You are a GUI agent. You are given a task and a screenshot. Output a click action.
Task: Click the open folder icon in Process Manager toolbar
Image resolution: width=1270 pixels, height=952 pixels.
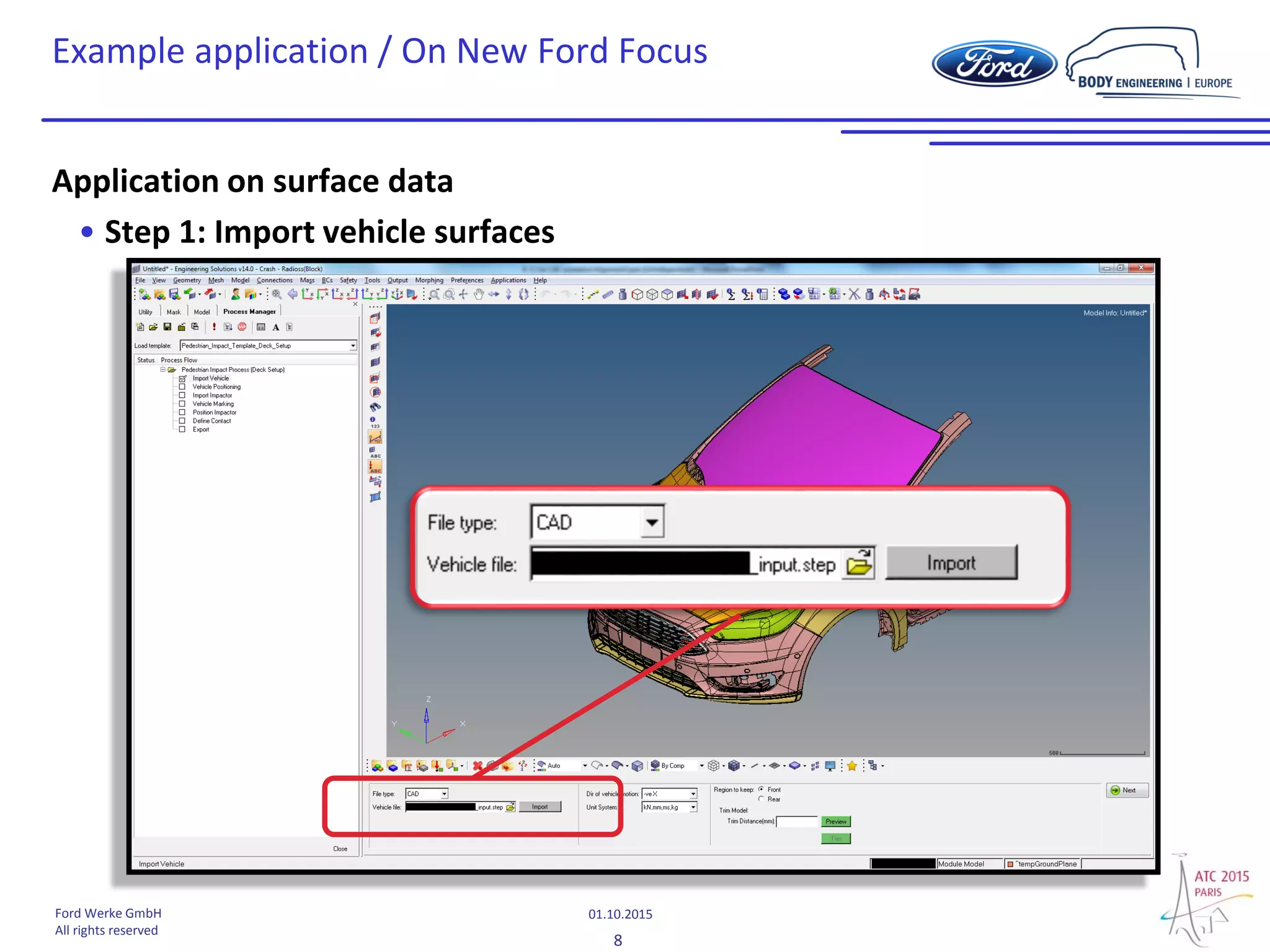point(153,327)
